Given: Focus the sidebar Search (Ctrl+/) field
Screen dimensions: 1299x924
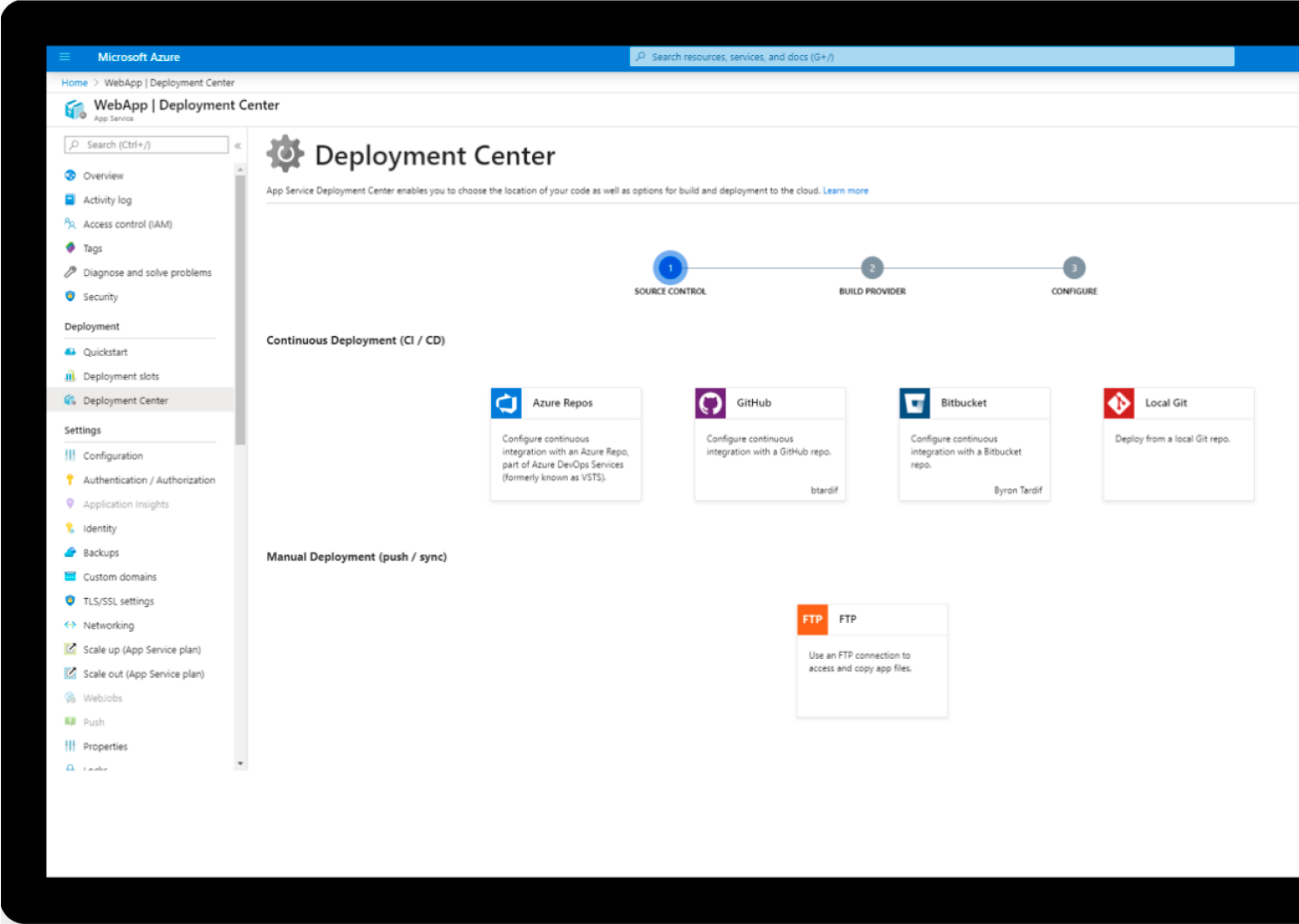Looking at the screenshot, I should (x=147, y=145).
